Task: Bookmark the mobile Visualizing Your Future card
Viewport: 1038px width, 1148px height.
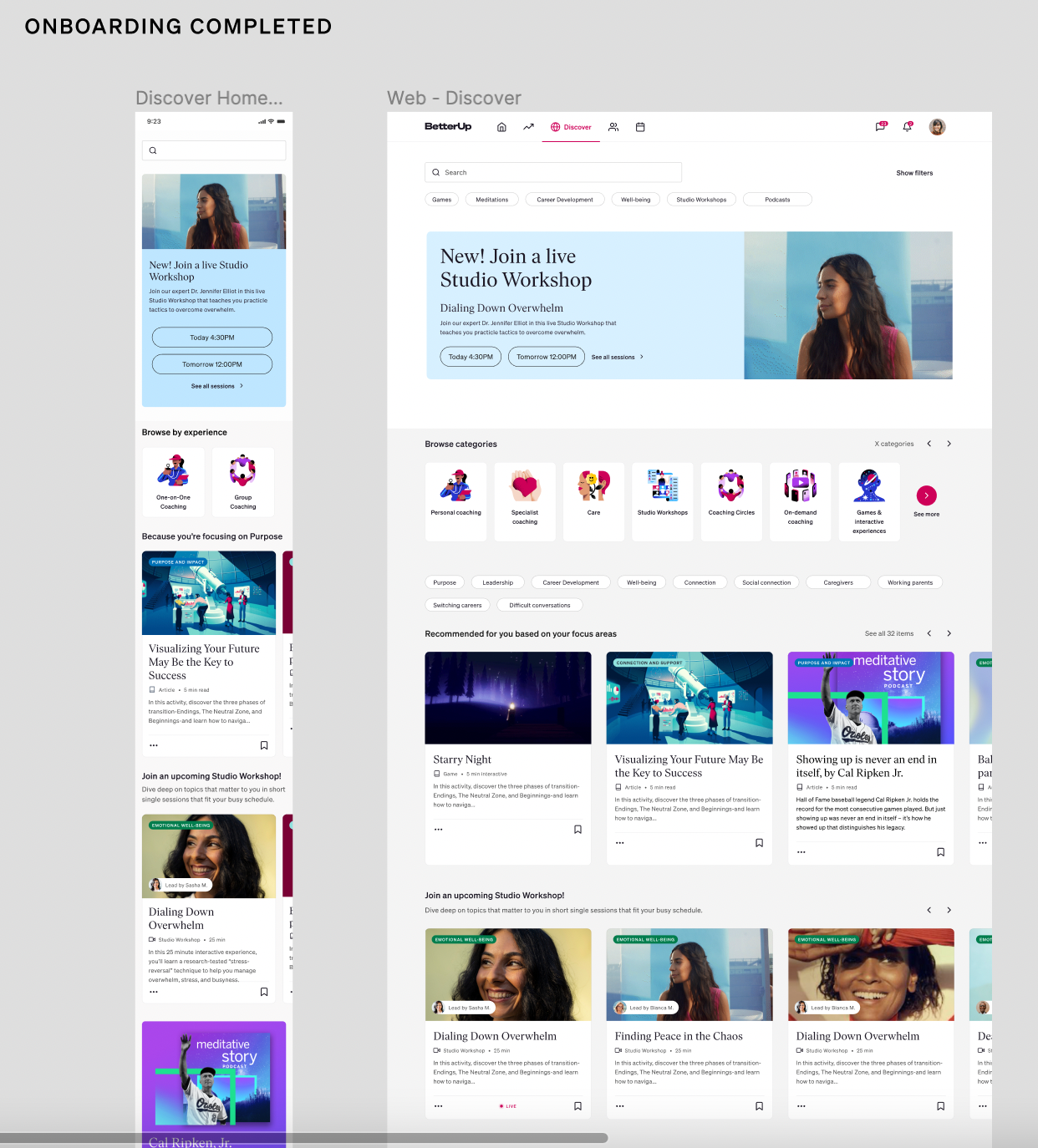Action: click(264, 745)
